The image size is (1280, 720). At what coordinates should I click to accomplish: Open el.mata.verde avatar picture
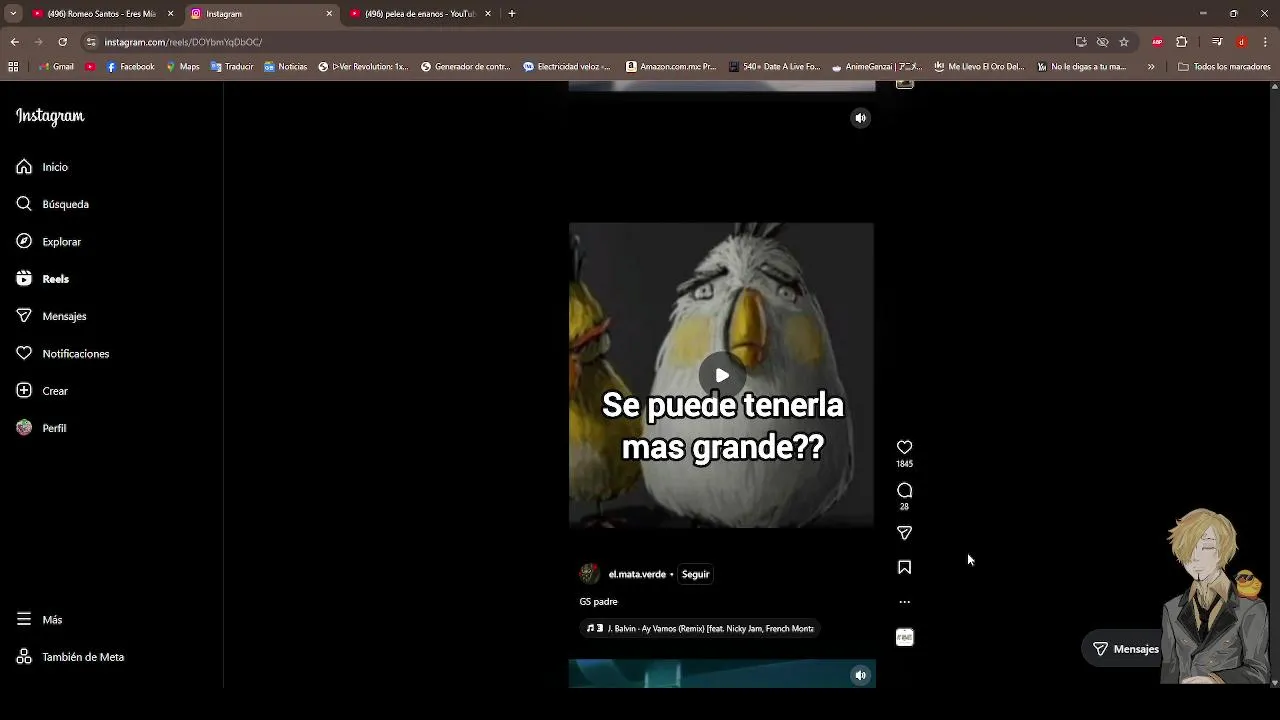coord(589,574)
